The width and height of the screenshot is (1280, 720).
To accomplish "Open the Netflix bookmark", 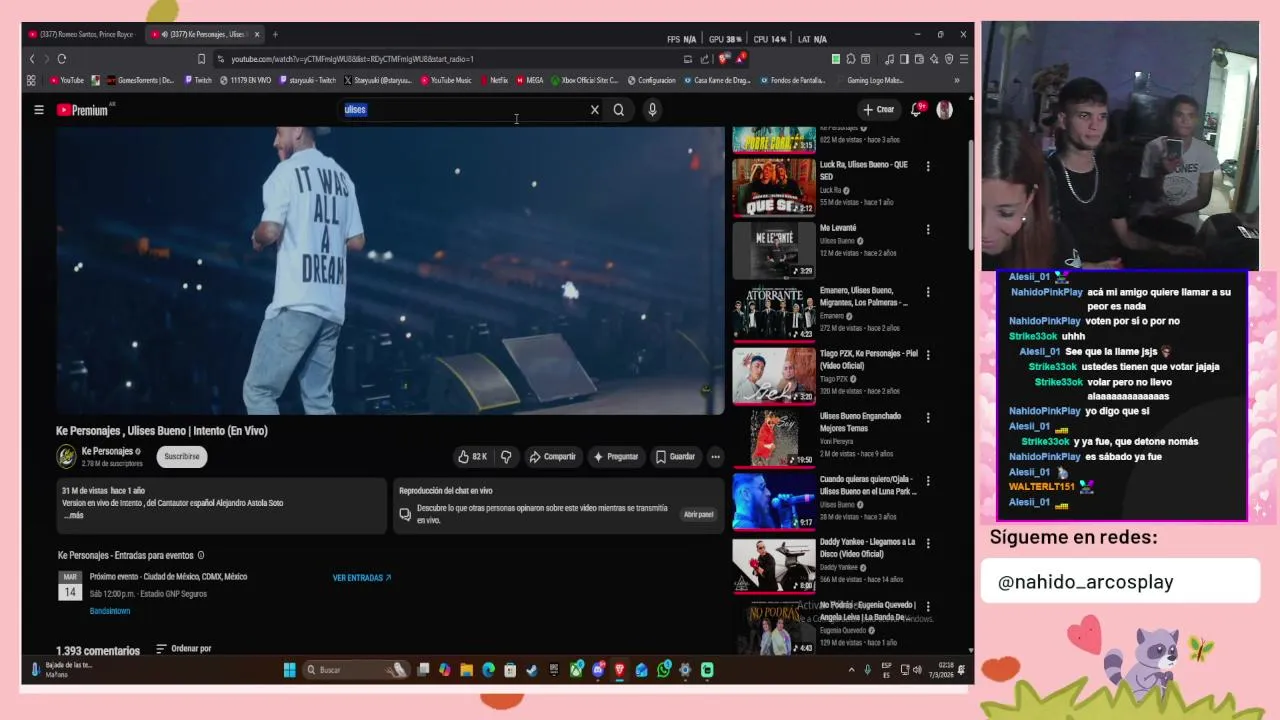I will [494, 80].
